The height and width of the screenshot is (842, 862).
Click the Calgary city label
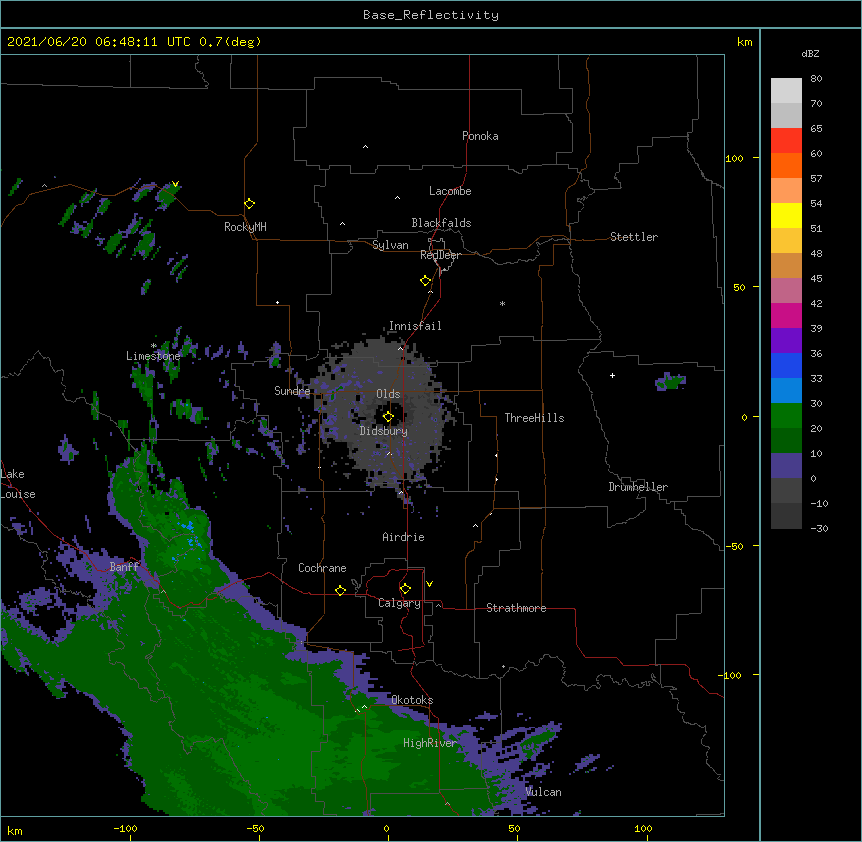pos(399,603)
